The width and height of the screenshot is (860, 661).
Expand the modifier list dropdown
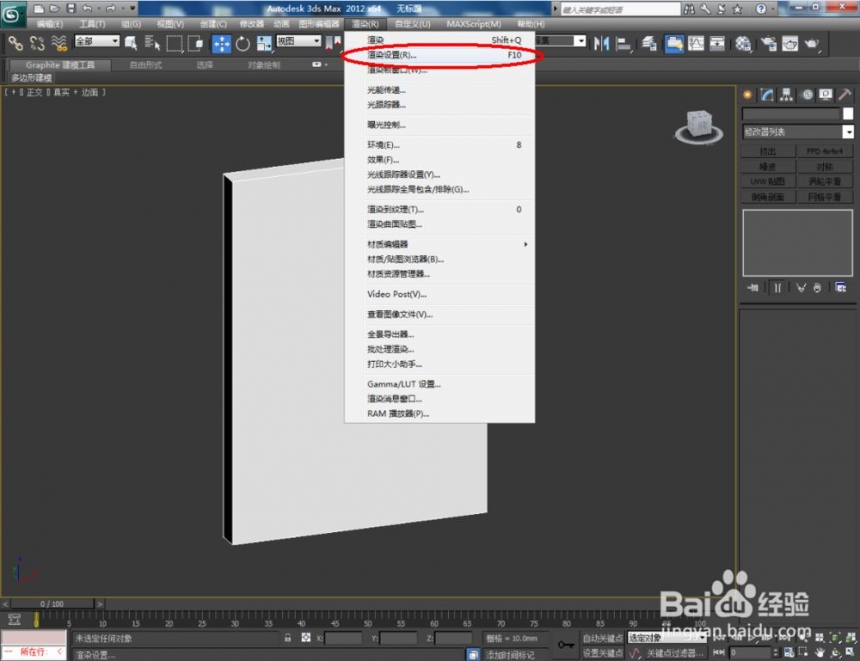(x=848, y=132)
